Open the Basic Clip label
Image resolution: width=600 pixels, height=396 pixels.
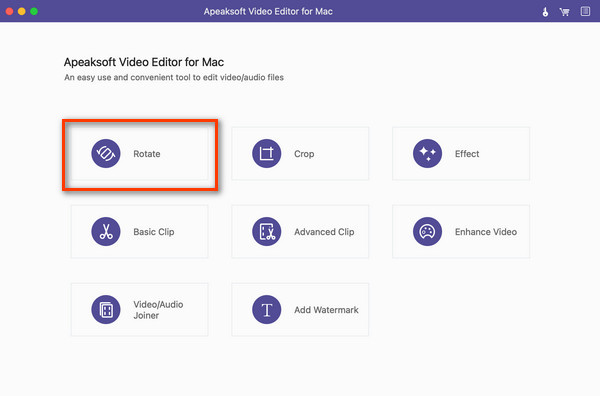154,232
